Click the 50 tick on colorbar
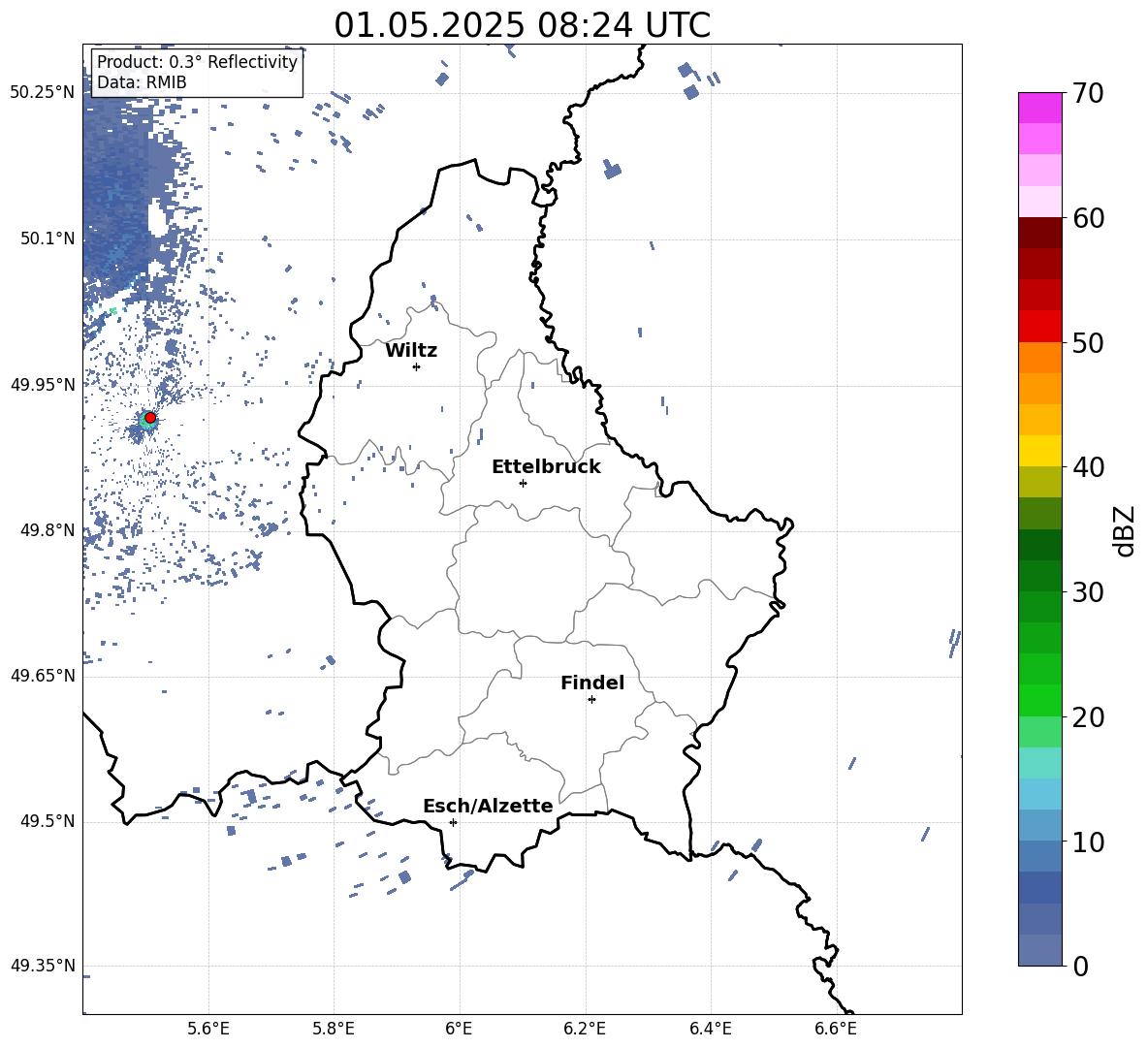This screenshot has width=1148, height=1048. tap(1088, 343)
